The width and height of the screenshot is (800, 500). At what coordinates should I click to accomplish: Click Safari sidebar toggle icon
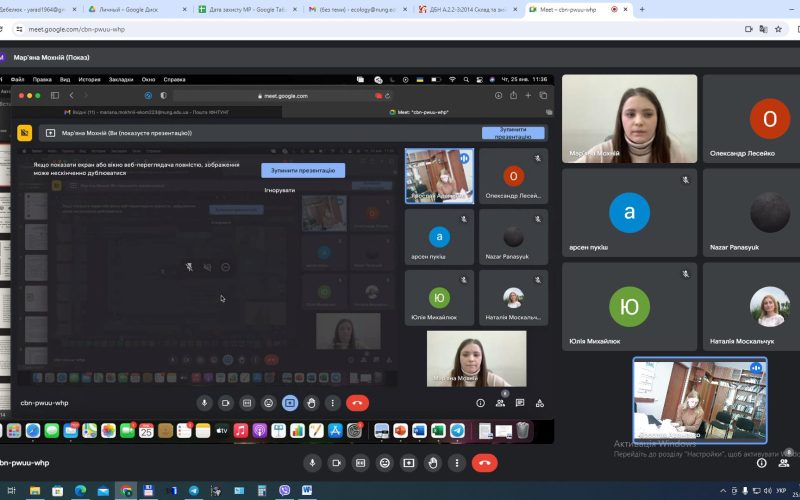coord(55,95)
